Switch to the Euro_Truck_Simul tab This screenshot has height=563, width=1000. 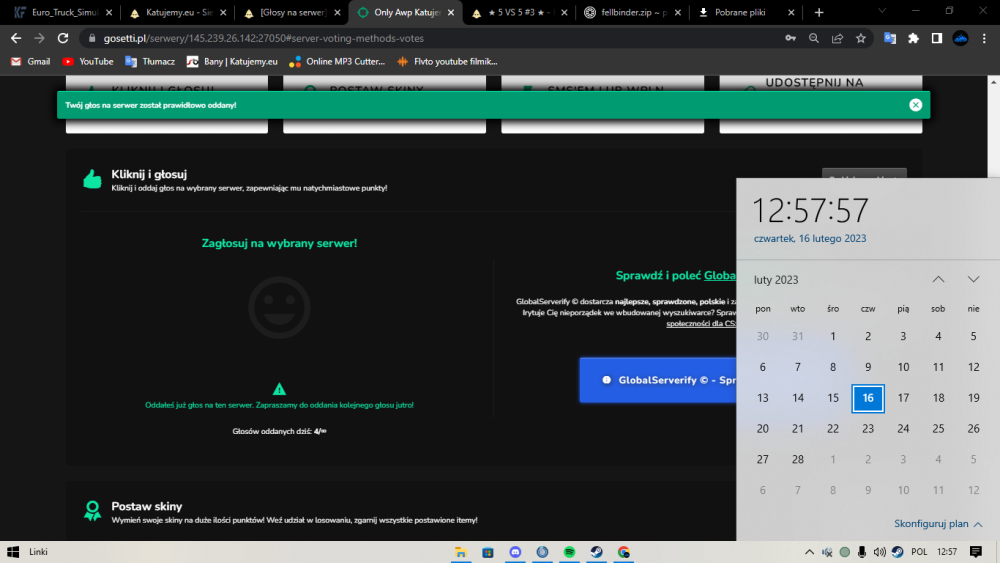pyautogui.click(x=64, y=12)
